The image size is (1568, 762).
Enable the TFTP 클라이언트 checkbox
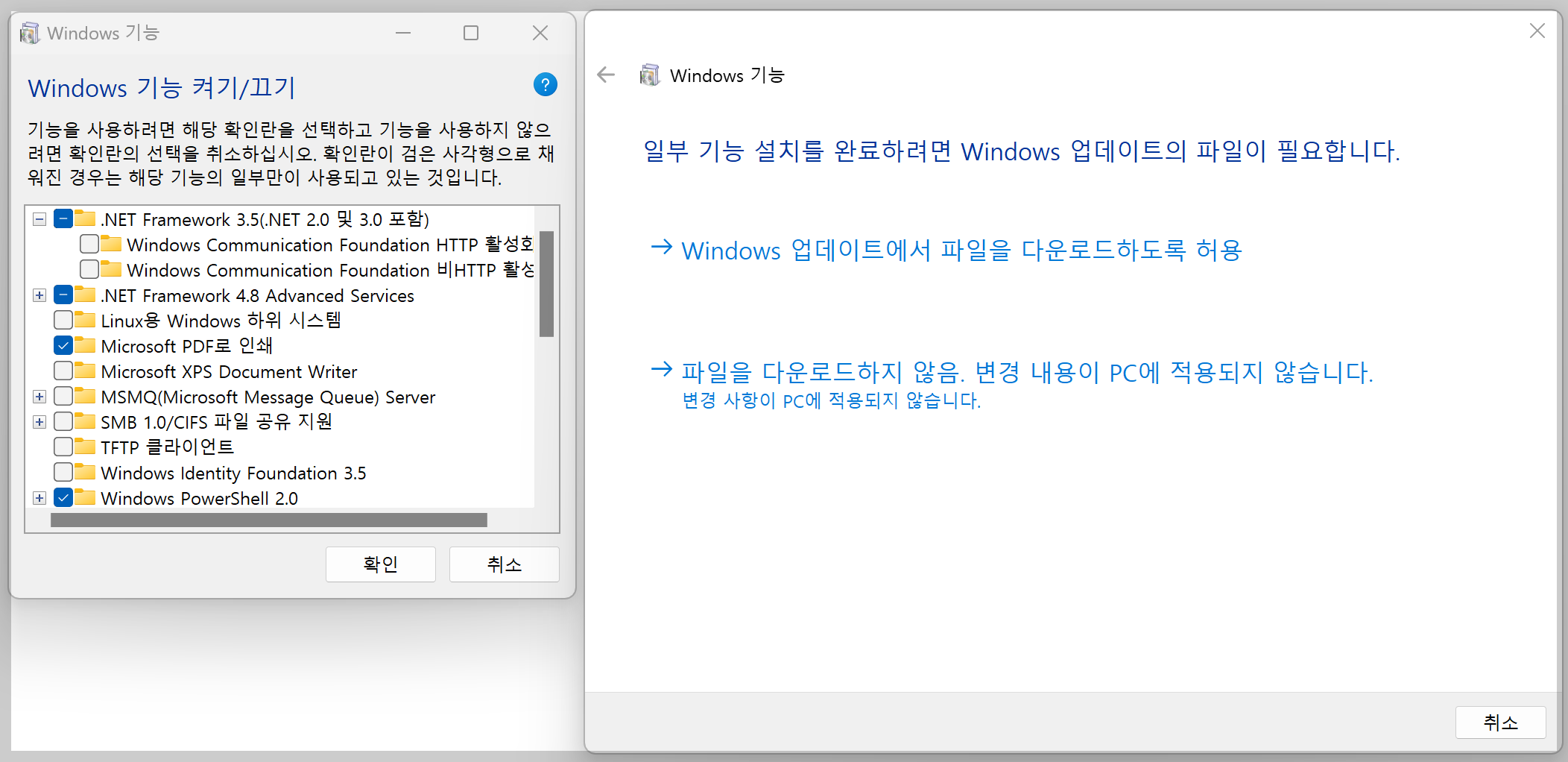coord(63,447)
